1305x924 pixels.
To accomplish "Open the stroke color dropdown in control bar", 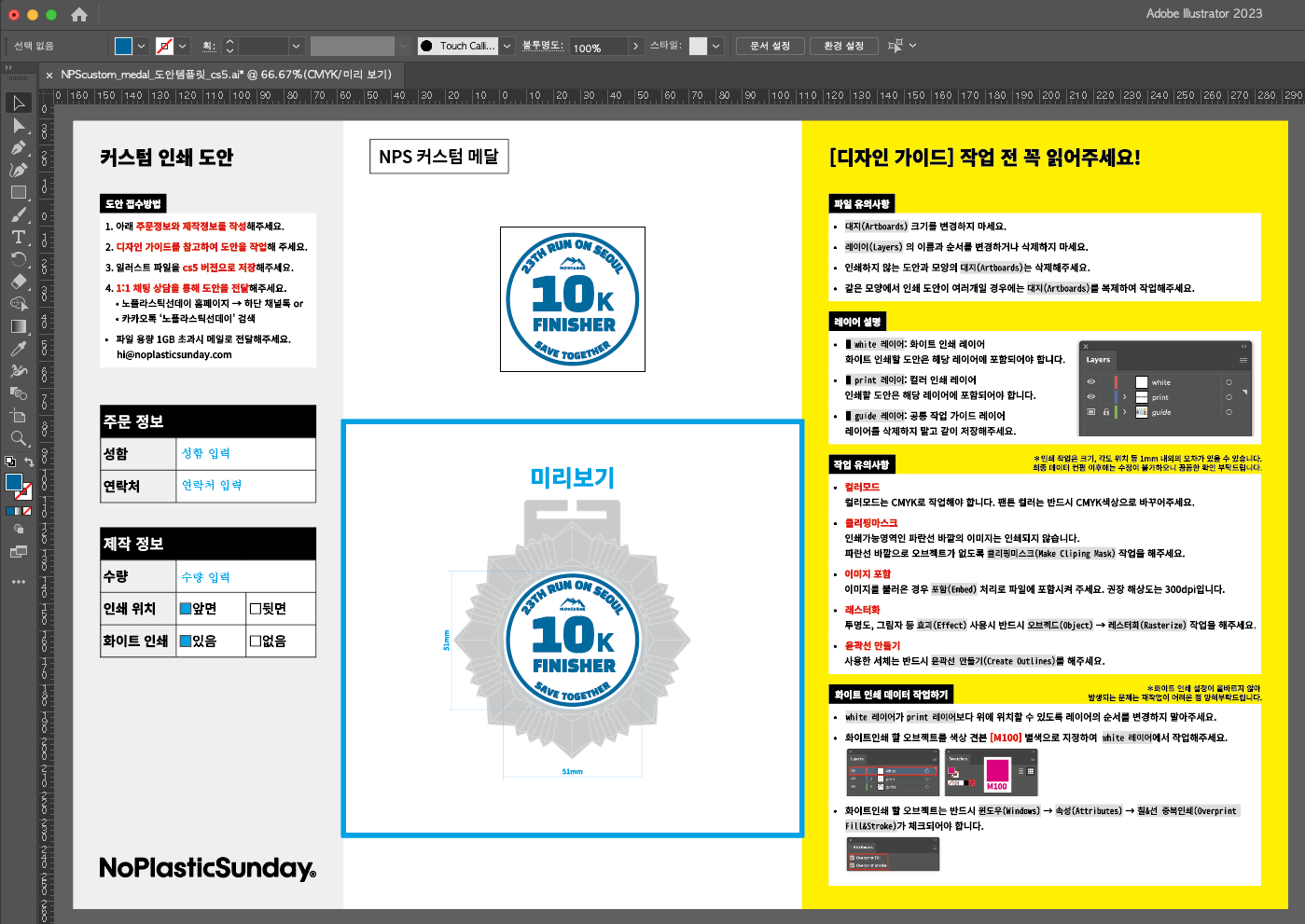I will coord(183,46).
